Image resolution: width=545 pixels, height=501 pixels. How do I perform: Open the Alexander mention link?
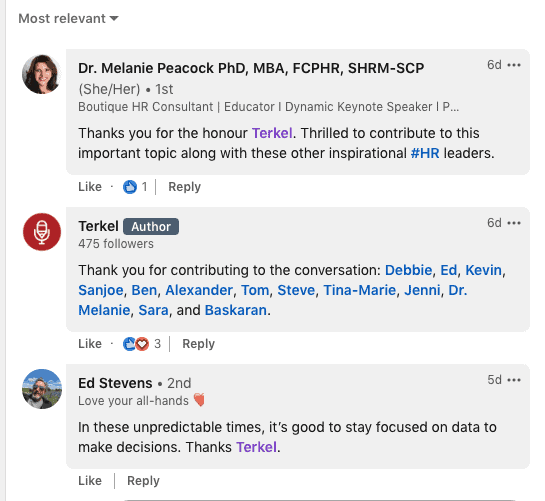199,290
